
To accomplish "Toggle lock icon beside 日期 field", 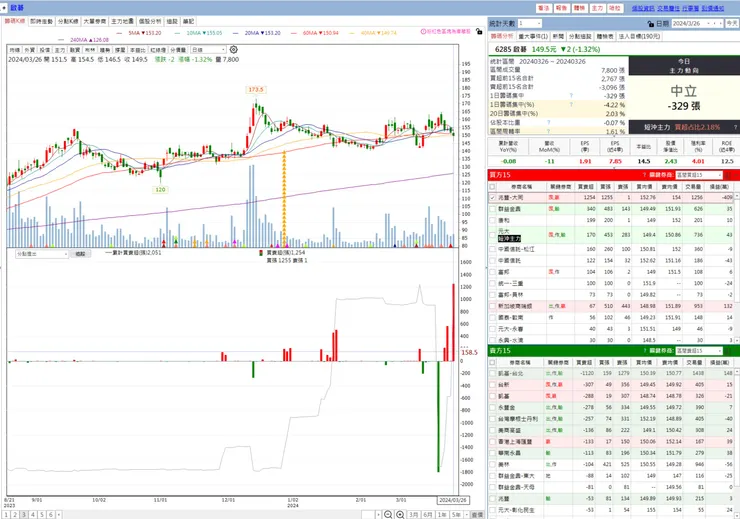I will 651,24.
